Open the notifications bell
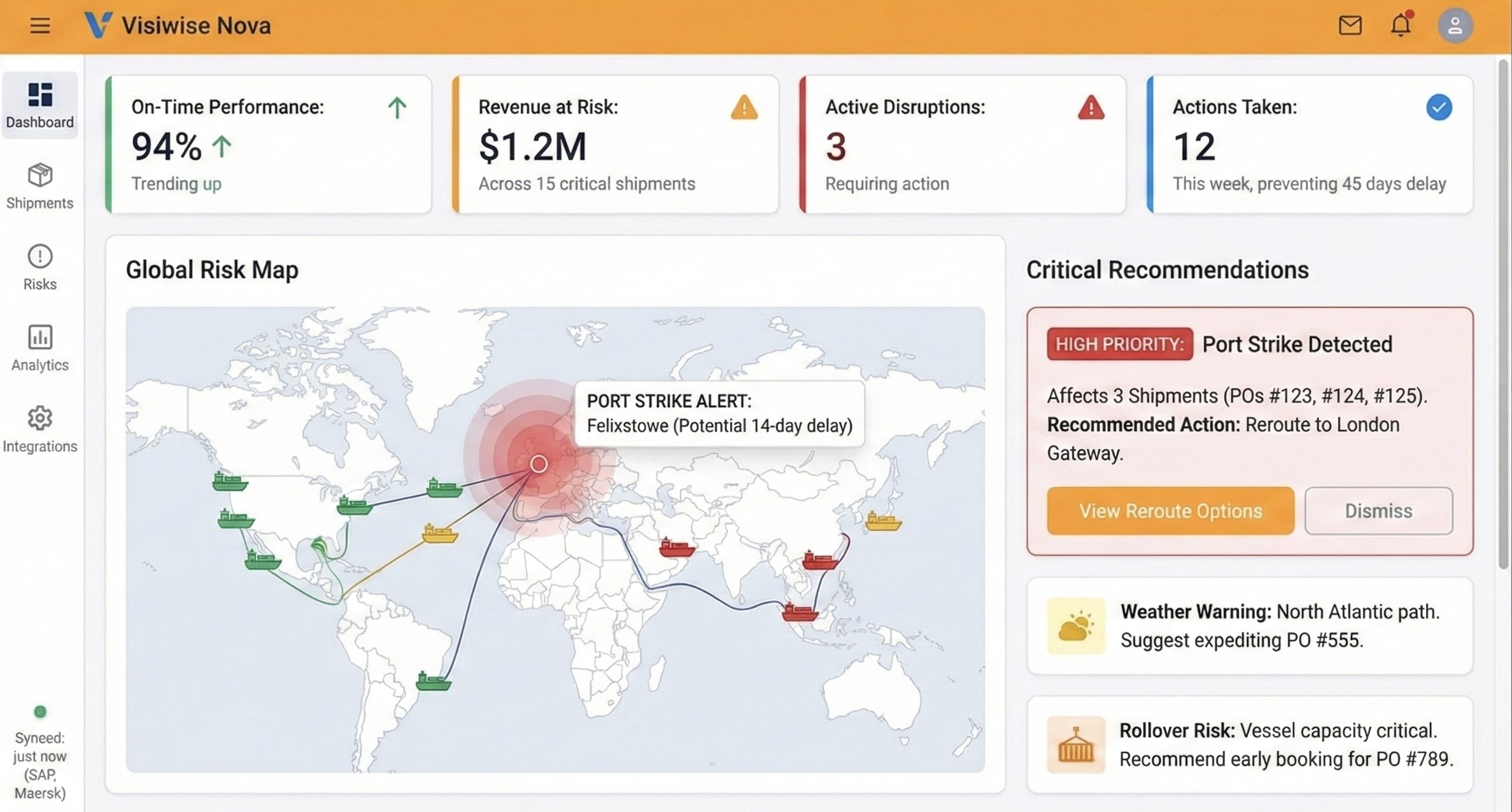1512x812 pixels. pos(1400,25)
